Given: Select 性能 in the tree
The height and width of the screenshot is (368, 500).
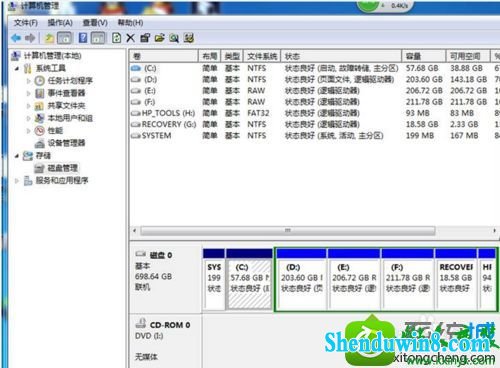Looking at the screenshot, I should coord(55,130).
